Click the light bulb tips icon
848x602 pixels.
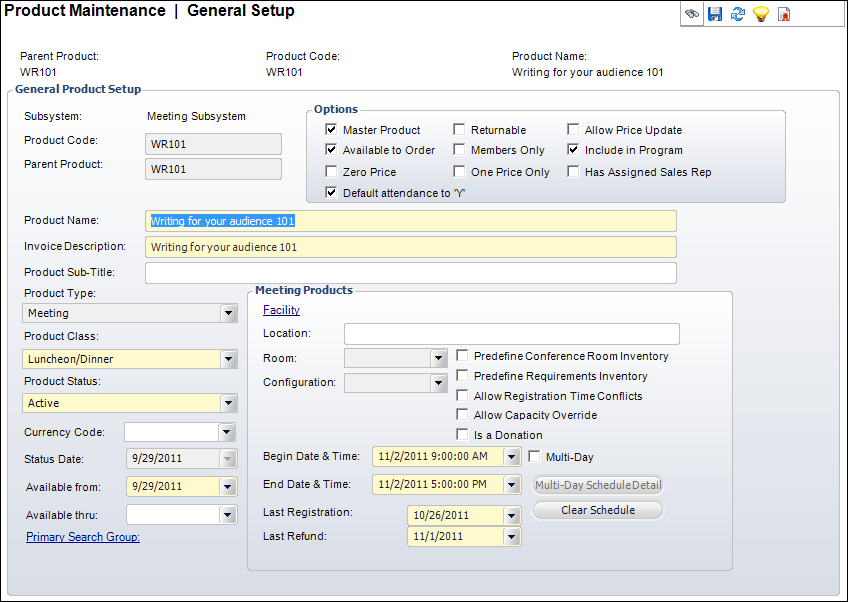point(761,14)
